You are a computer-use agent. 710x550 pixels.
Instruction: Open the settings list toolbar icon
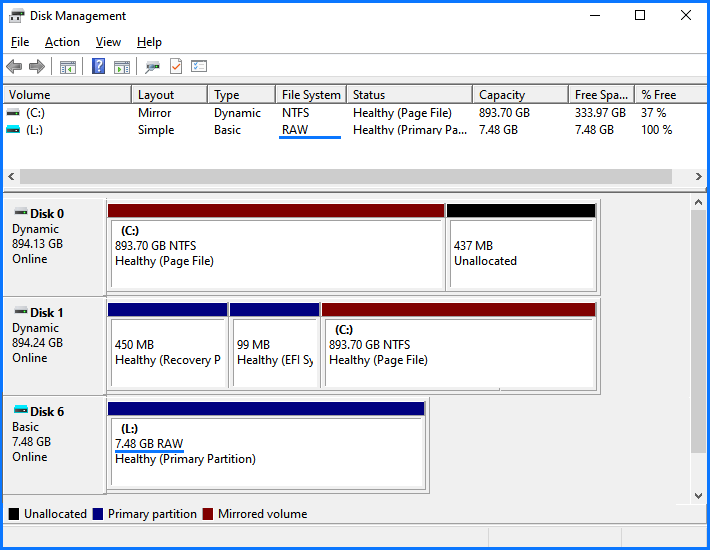click(199, 67)
